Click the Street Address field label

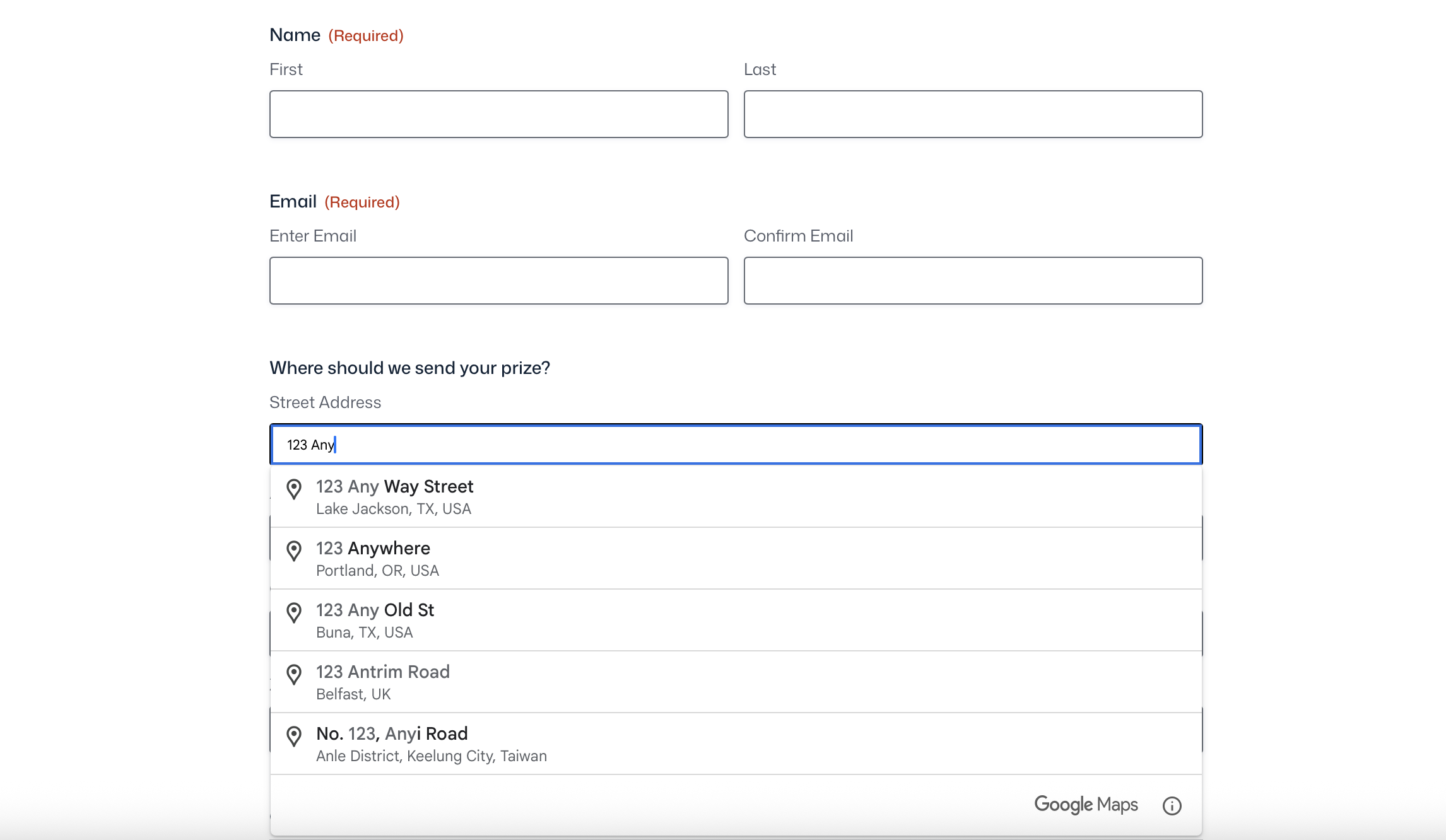[325, 402]
